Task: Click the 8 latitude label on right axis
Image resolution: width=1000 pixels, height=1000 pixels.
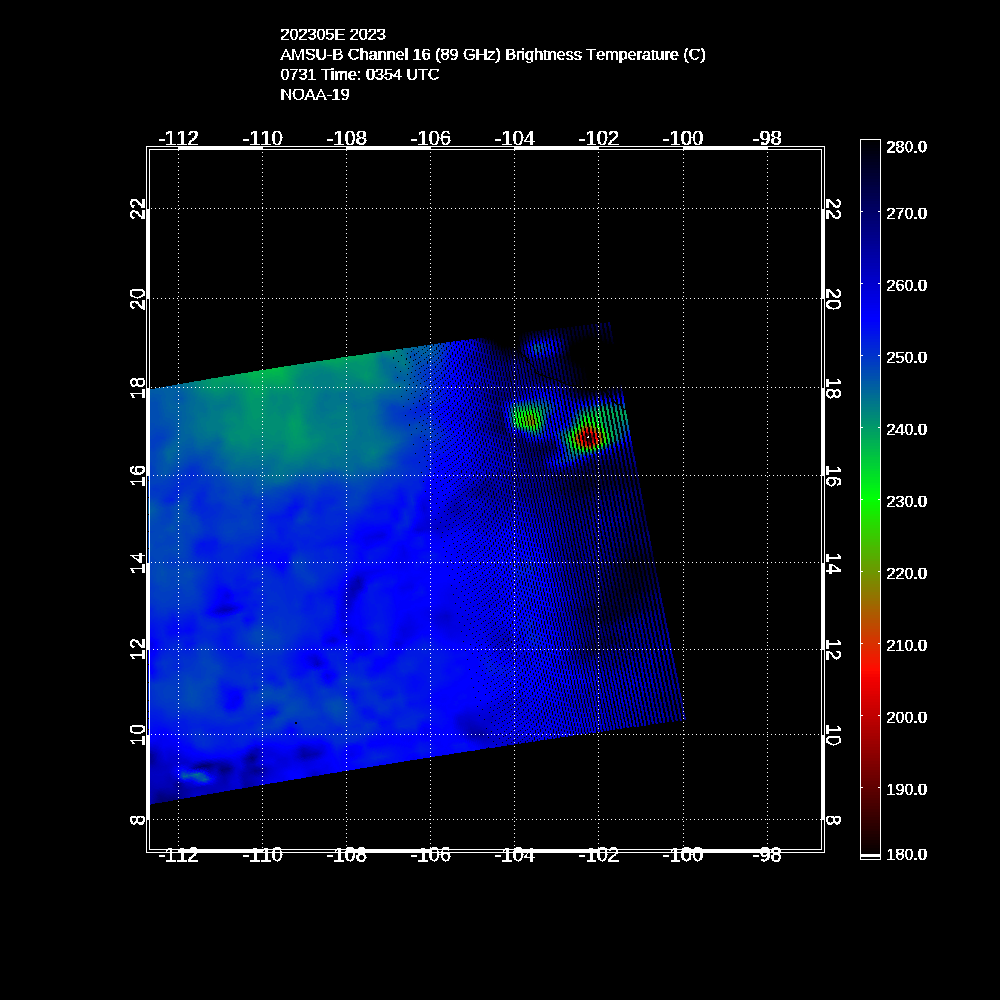Action: point(833,821)
